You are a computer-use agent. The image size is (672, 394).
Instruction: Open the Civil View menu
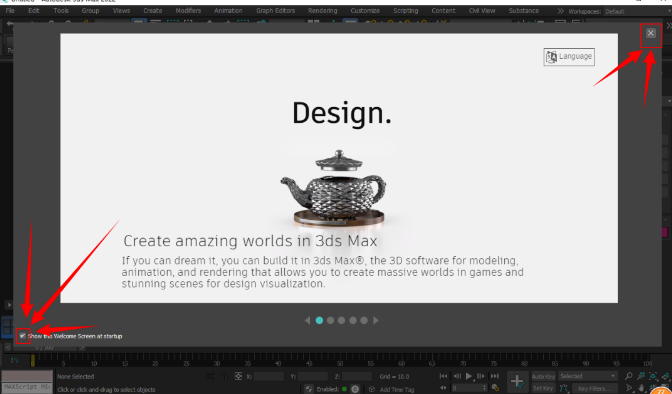482,10
